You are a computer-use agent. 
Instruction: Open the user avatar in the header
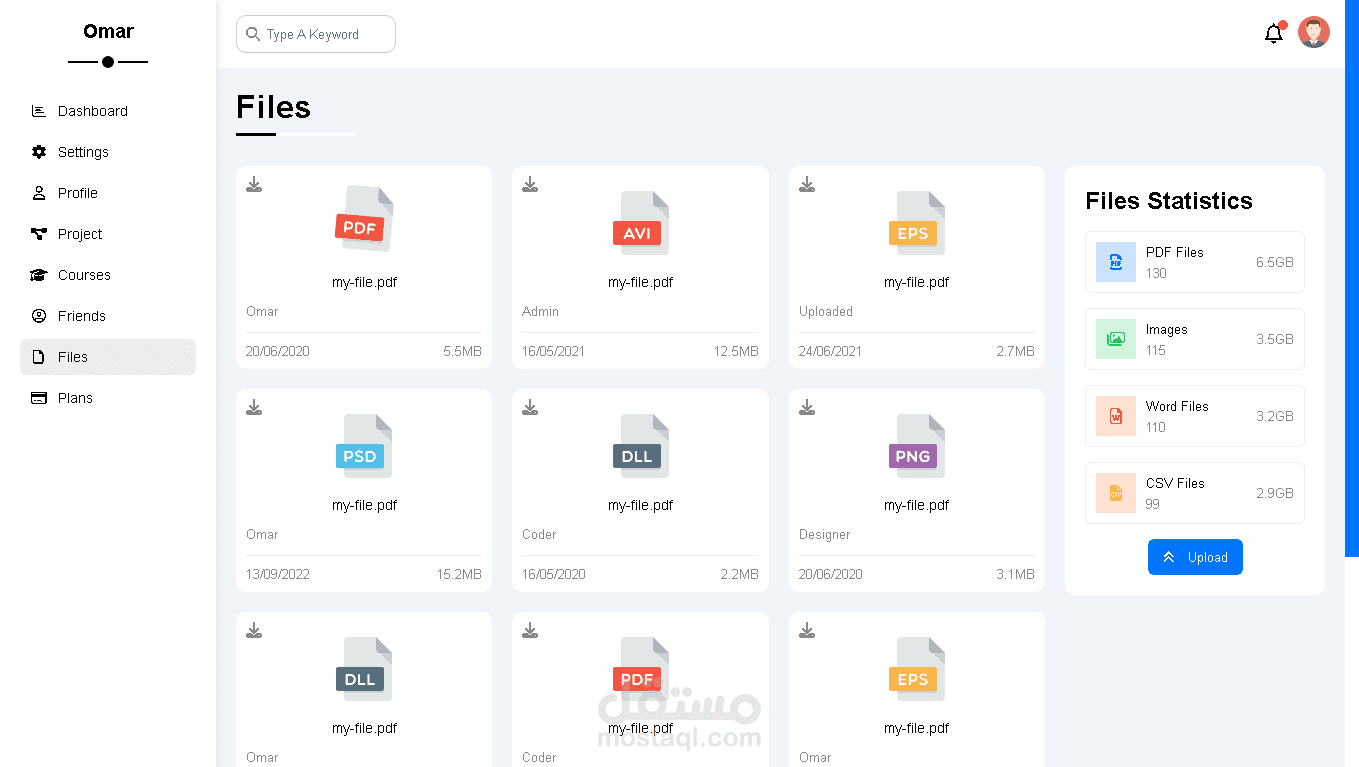click(x=1314, y=32)
